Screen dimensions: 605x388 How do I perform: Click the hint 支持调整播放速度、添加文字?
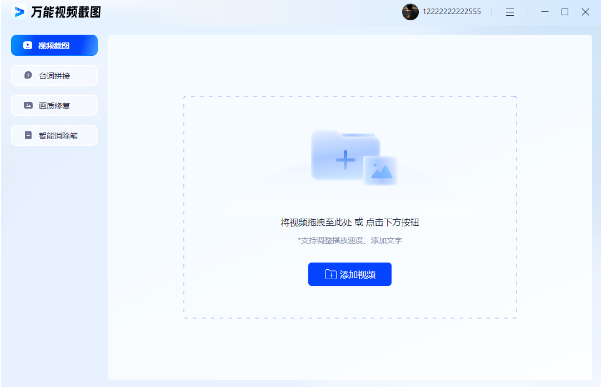pos(350,241)
